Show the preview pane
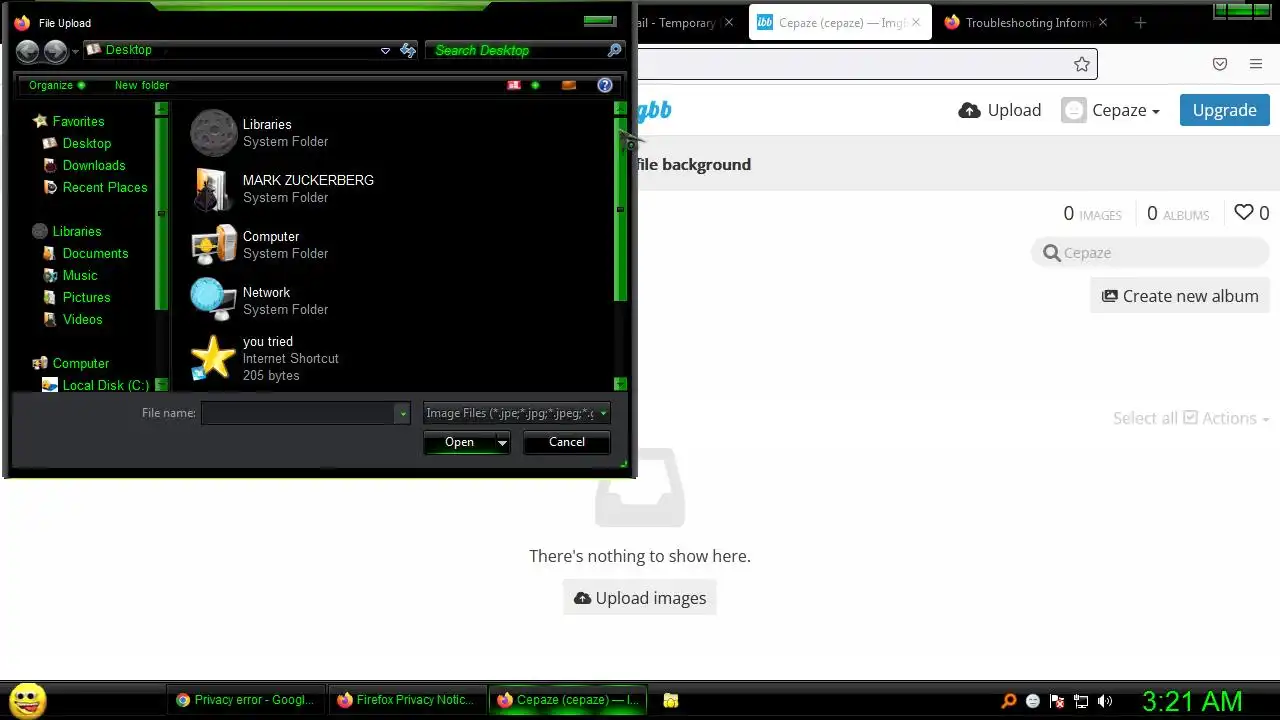Screen dimensions: 1280x720 click(569, 85)
